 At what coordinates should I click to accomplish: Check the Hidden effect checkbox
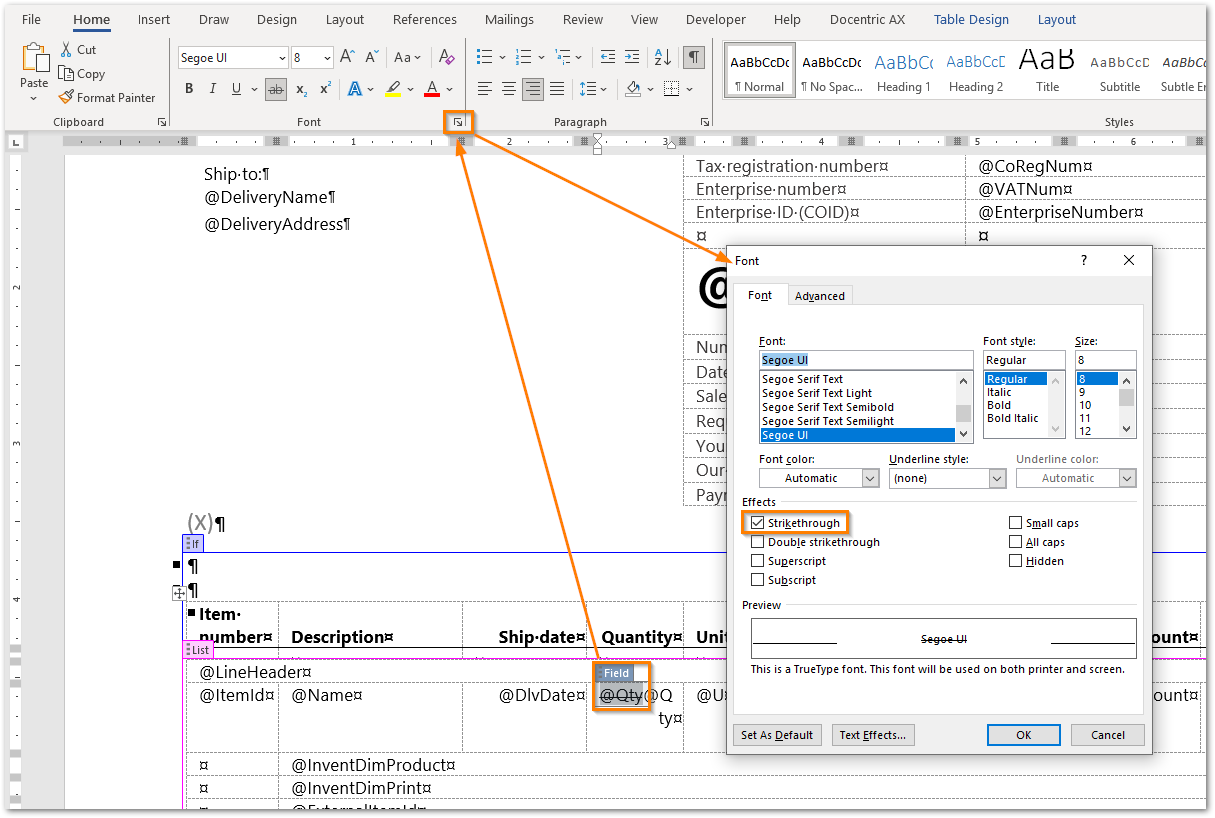coord(1016,561)
